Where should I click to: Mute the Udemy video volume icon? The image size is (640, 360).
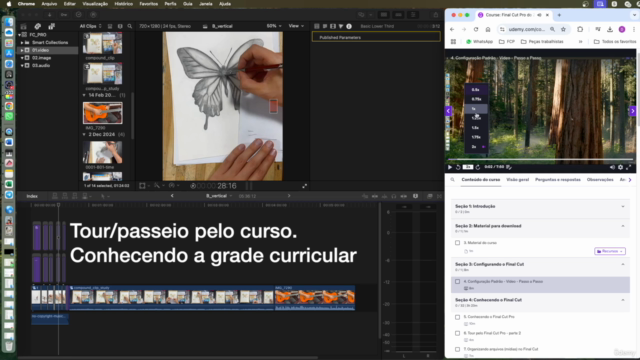coord(612,167)
